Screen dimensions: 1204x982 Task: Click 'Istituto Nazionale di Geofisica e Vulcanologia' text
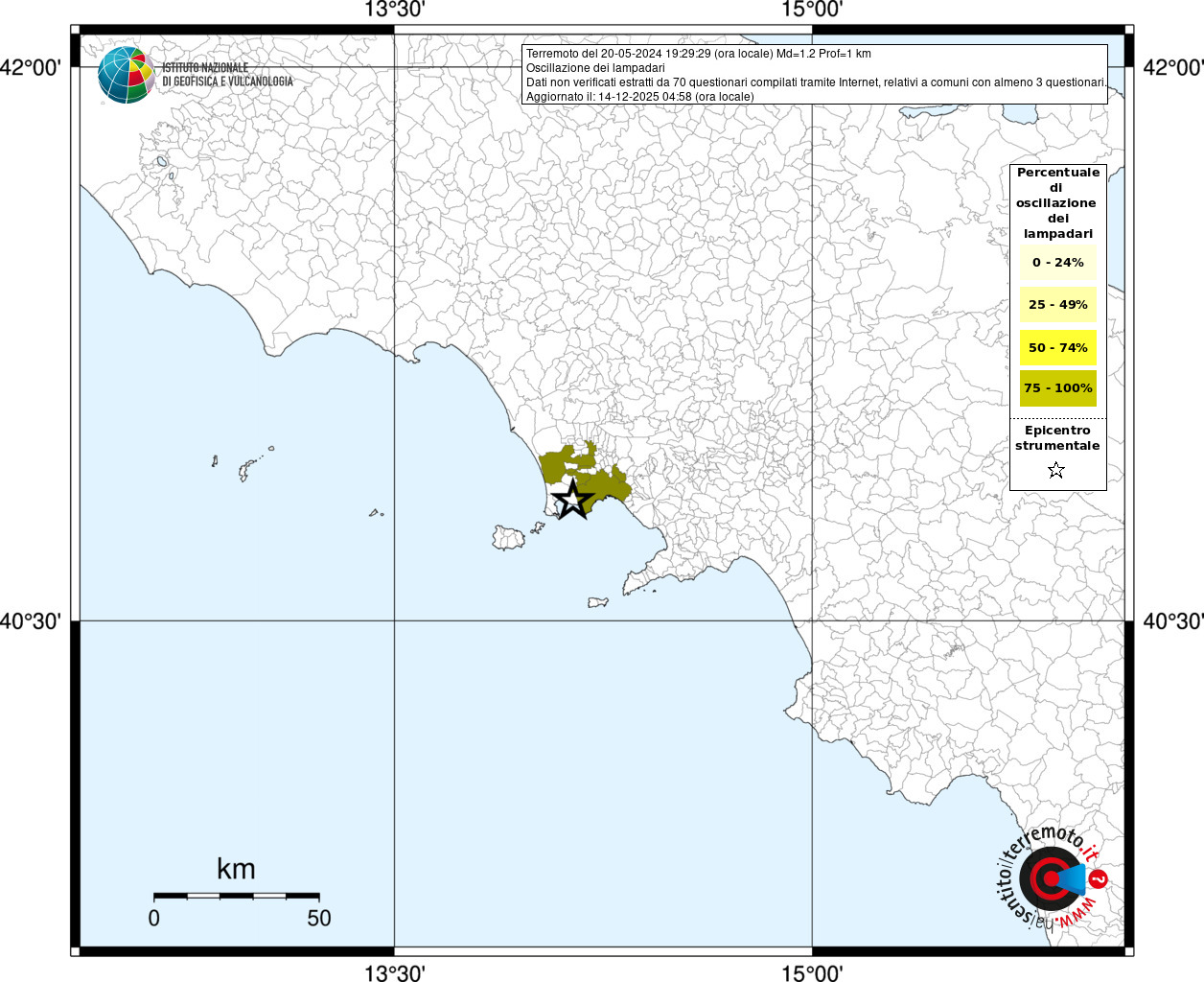[227, 75]
